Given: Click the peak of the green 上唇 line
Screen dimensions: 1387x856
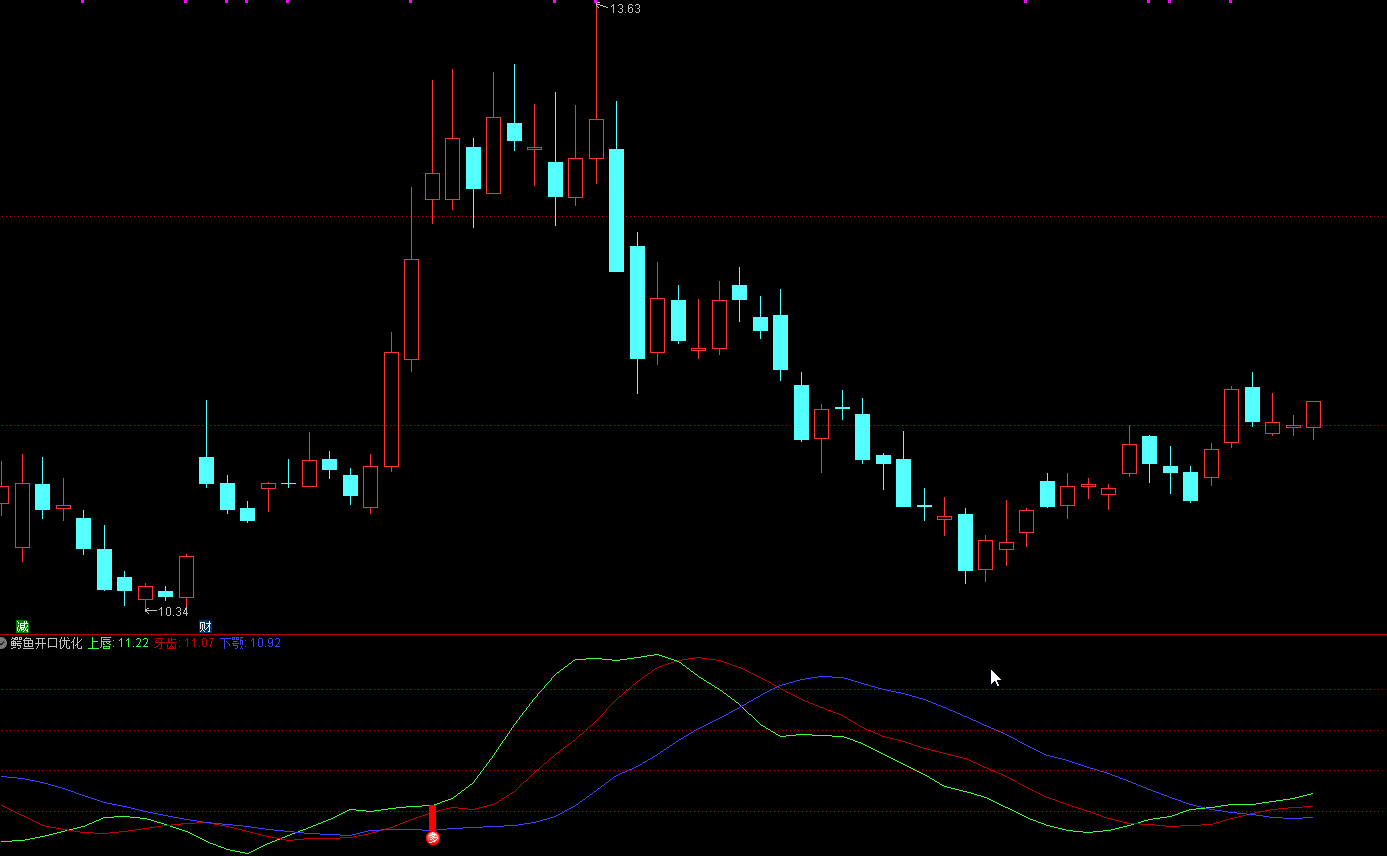Looking at the screenshot, I should pyautogui.click(x=656, y=655).
